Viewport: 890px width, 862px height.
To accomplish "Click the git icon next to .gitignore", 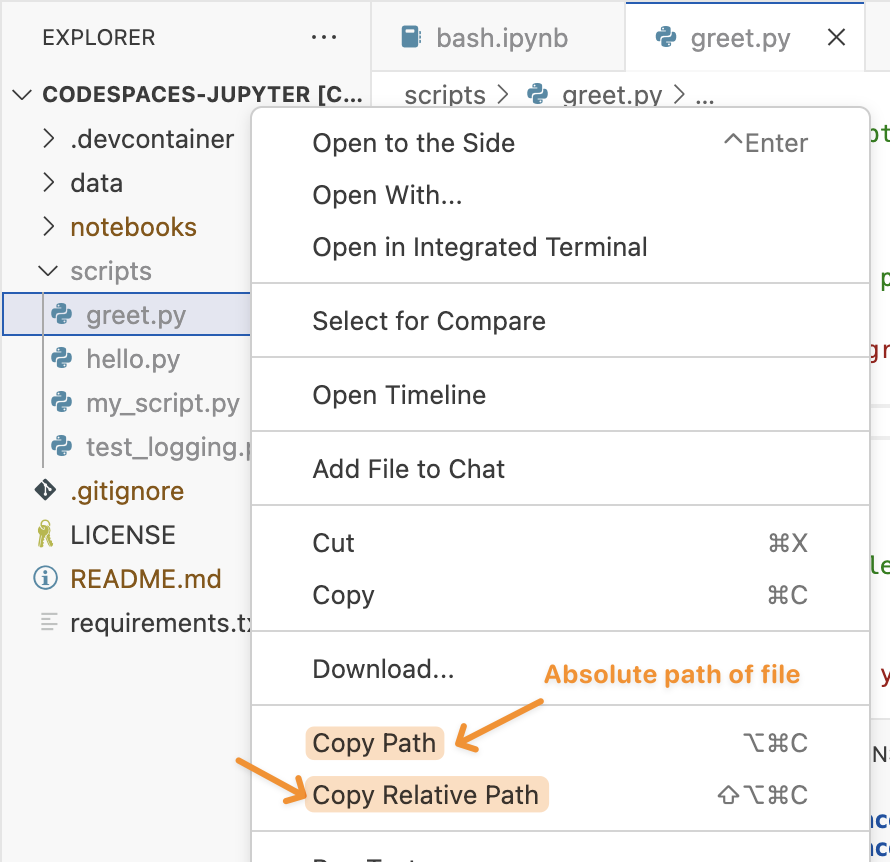I will click(45, 491).
